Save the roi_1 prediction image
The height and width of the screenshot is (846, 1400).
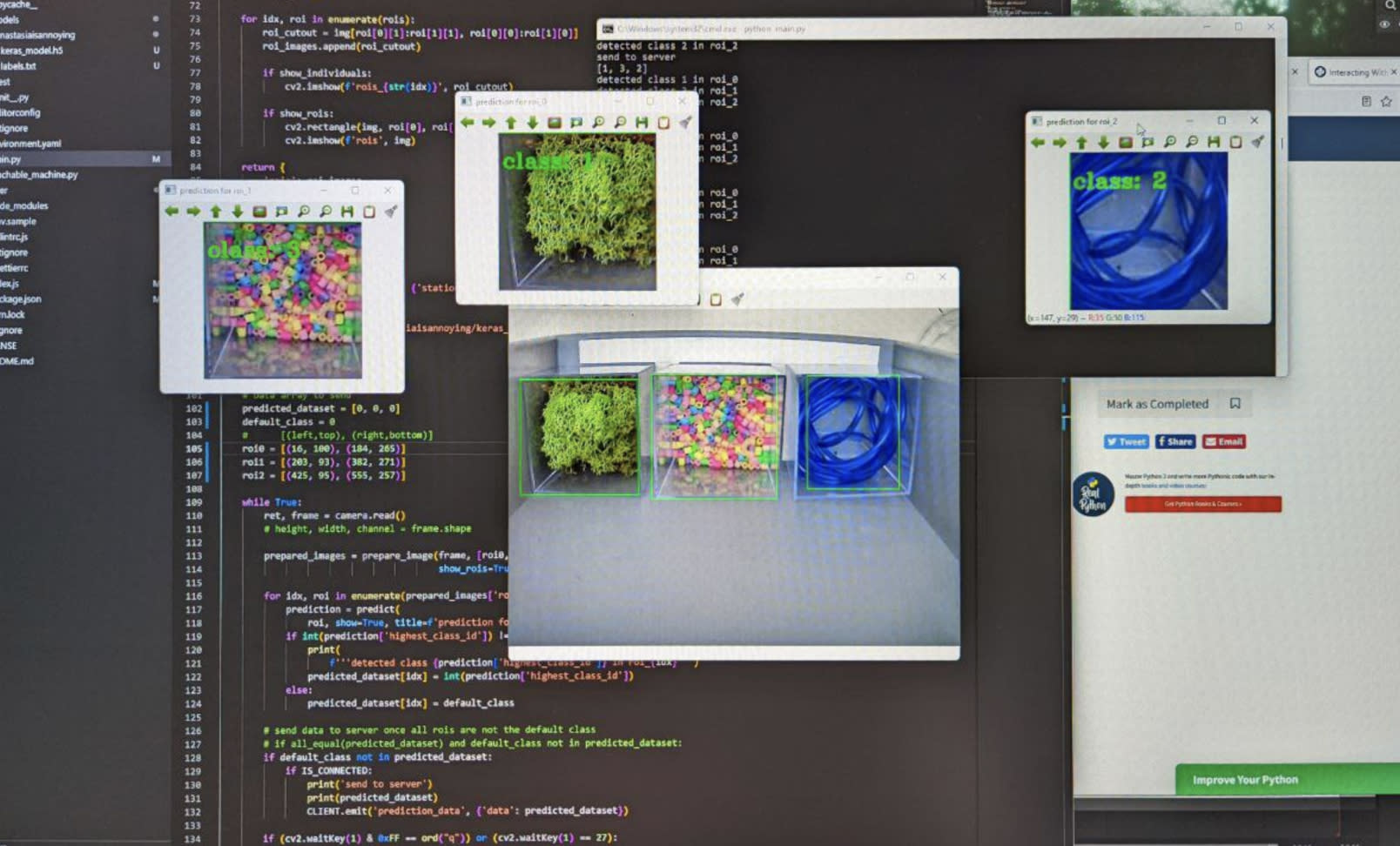pos(347,211)
